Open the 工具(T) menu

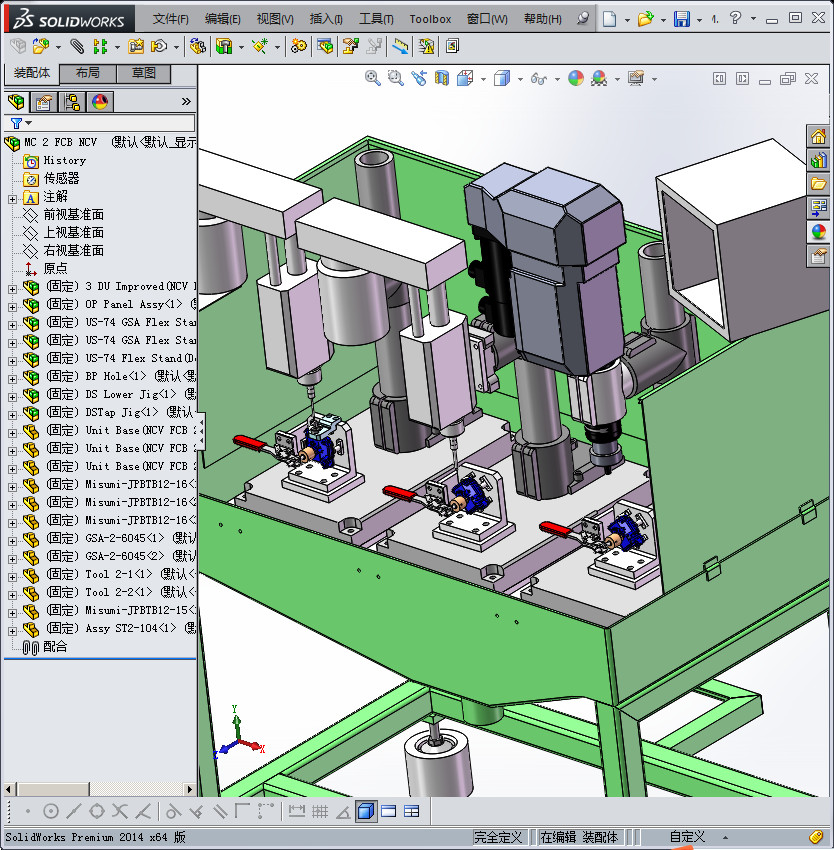pos(376,19)
